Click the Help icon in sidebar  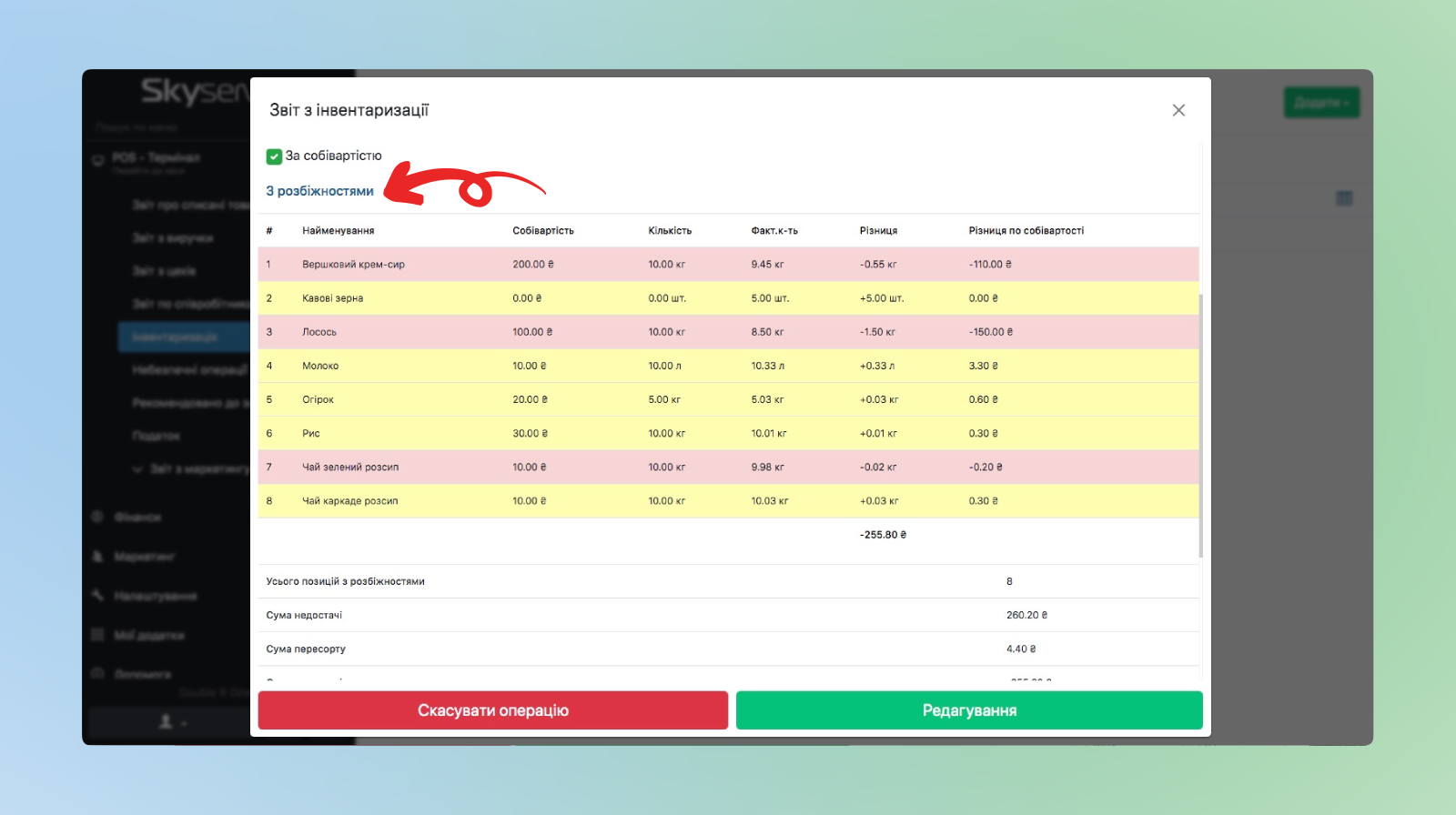pos(97,674)
